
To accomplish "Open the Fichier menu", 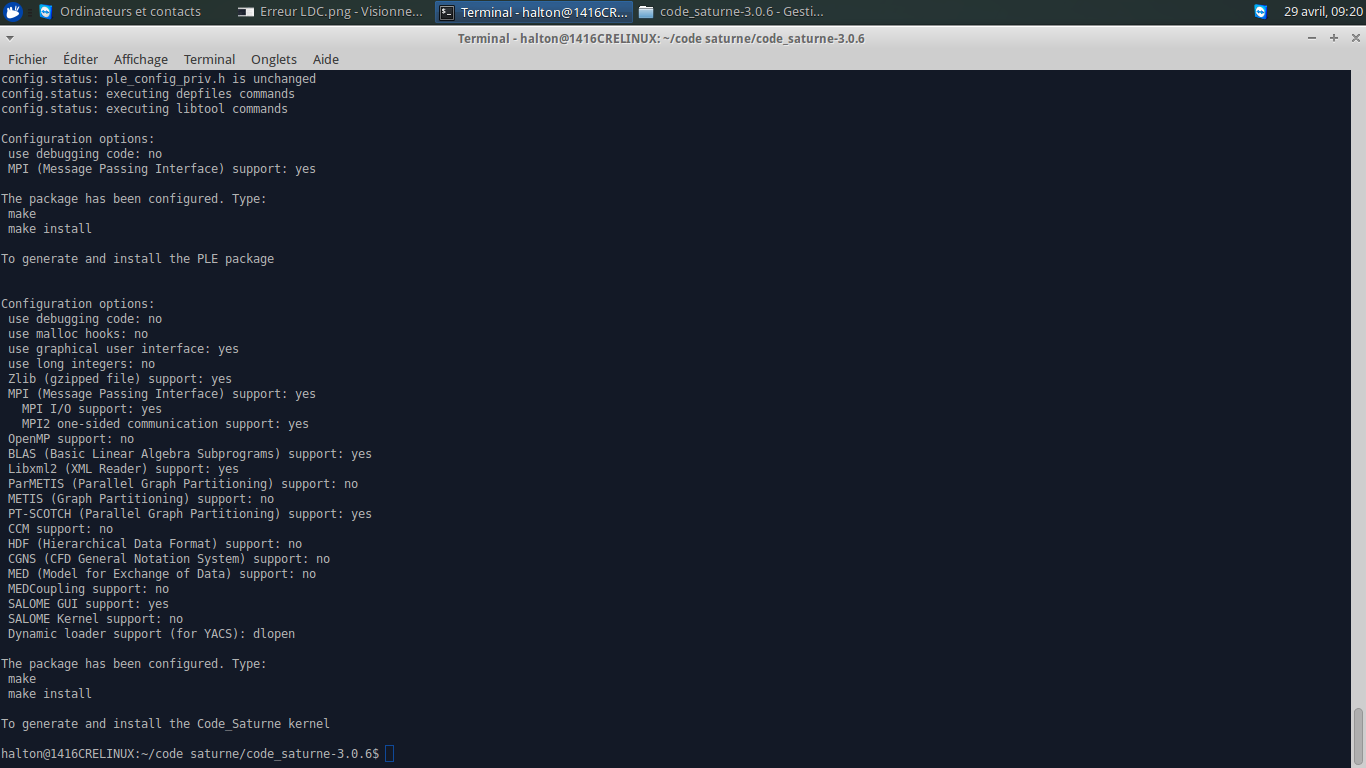I will click(27, 59).
